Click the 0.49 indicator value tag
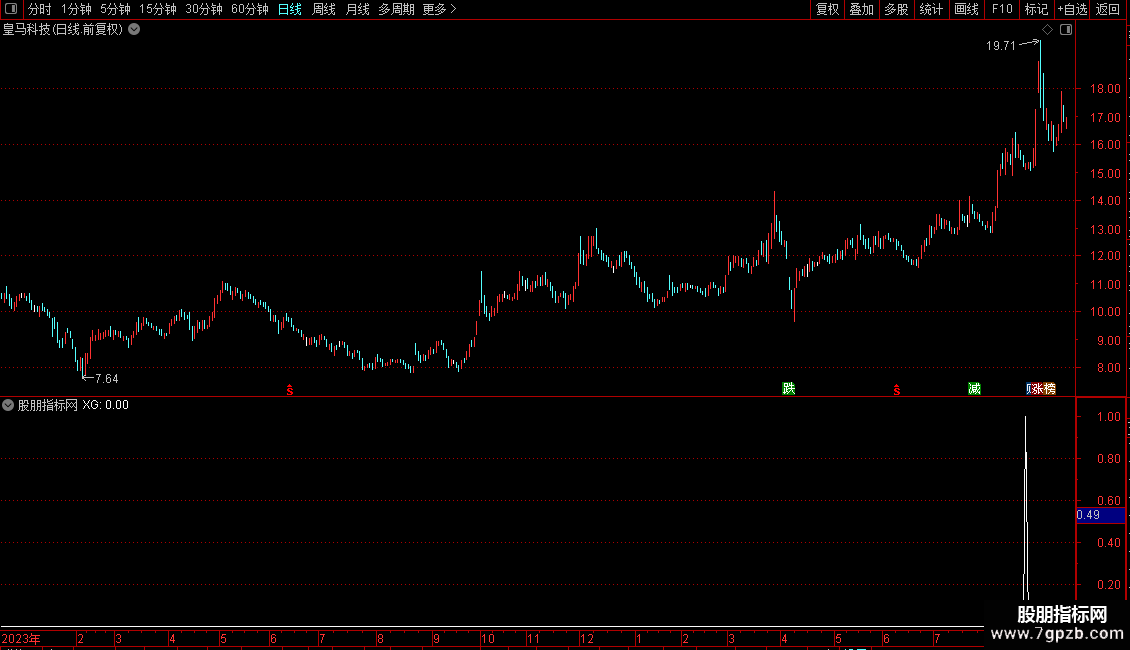 (1100, 515)
